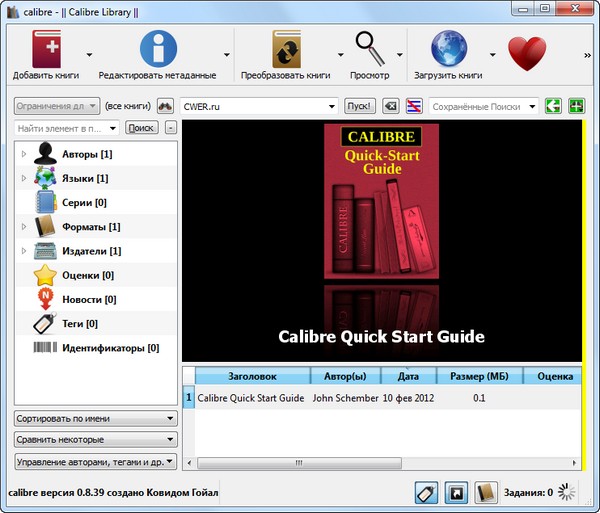This screenshot has height=513, width=600.
Task: Click the Publishers typewriter icon
Action: pyautogui.click(x=45, y=251)
